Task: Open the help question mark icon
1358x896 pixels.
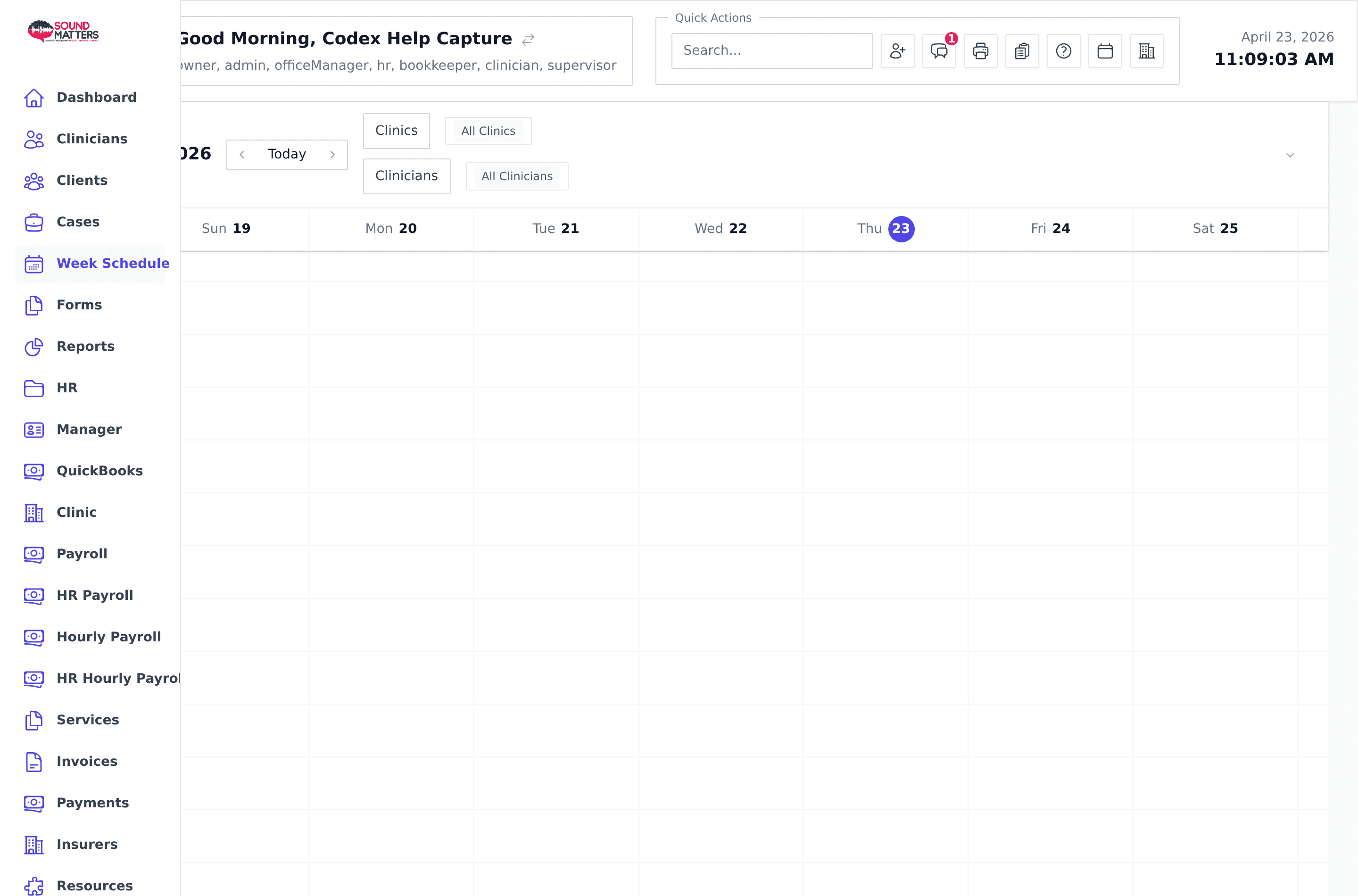Action: (1063, 51)
